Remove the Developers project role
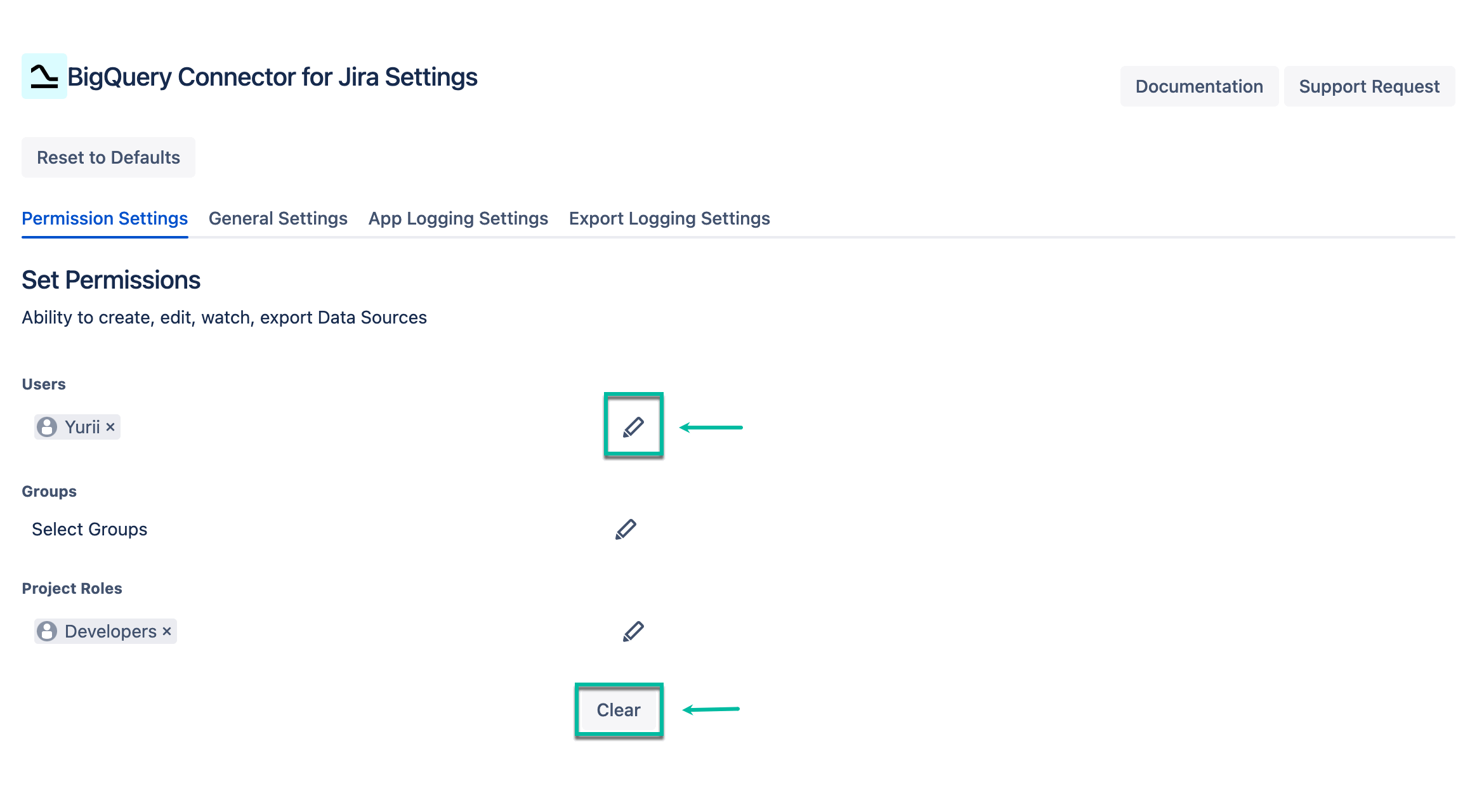1477x812 pixels. click(167, 631)
